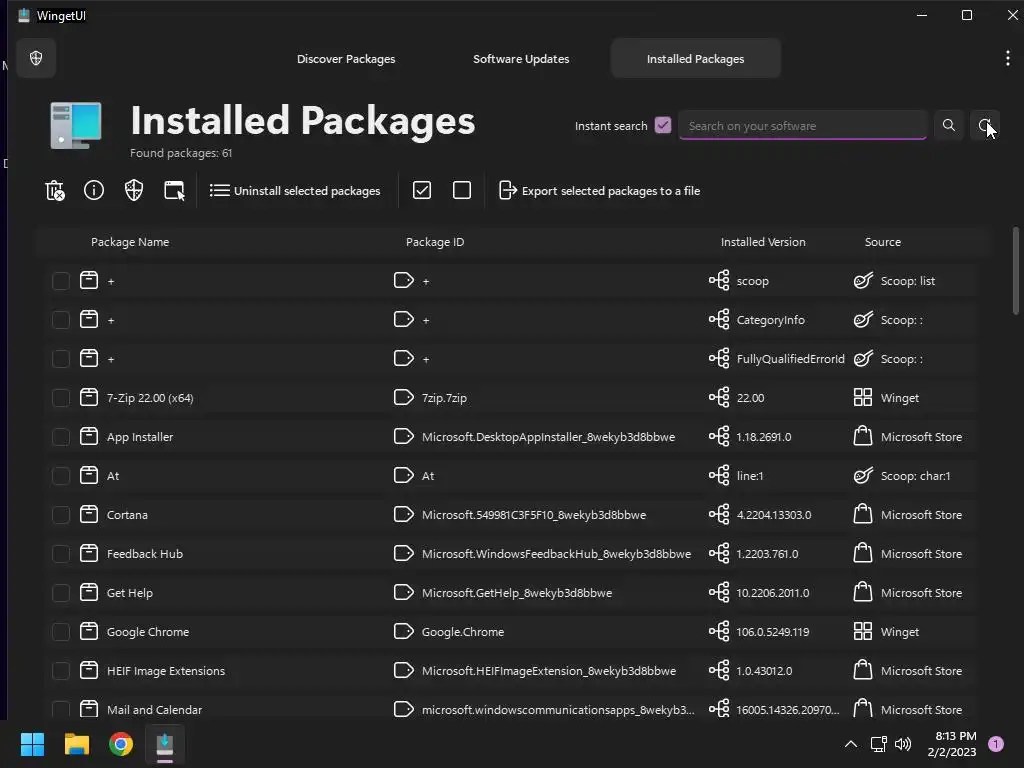The image size is (1024, 768).
Task: Open package details info icon
Action: (94, 190)
